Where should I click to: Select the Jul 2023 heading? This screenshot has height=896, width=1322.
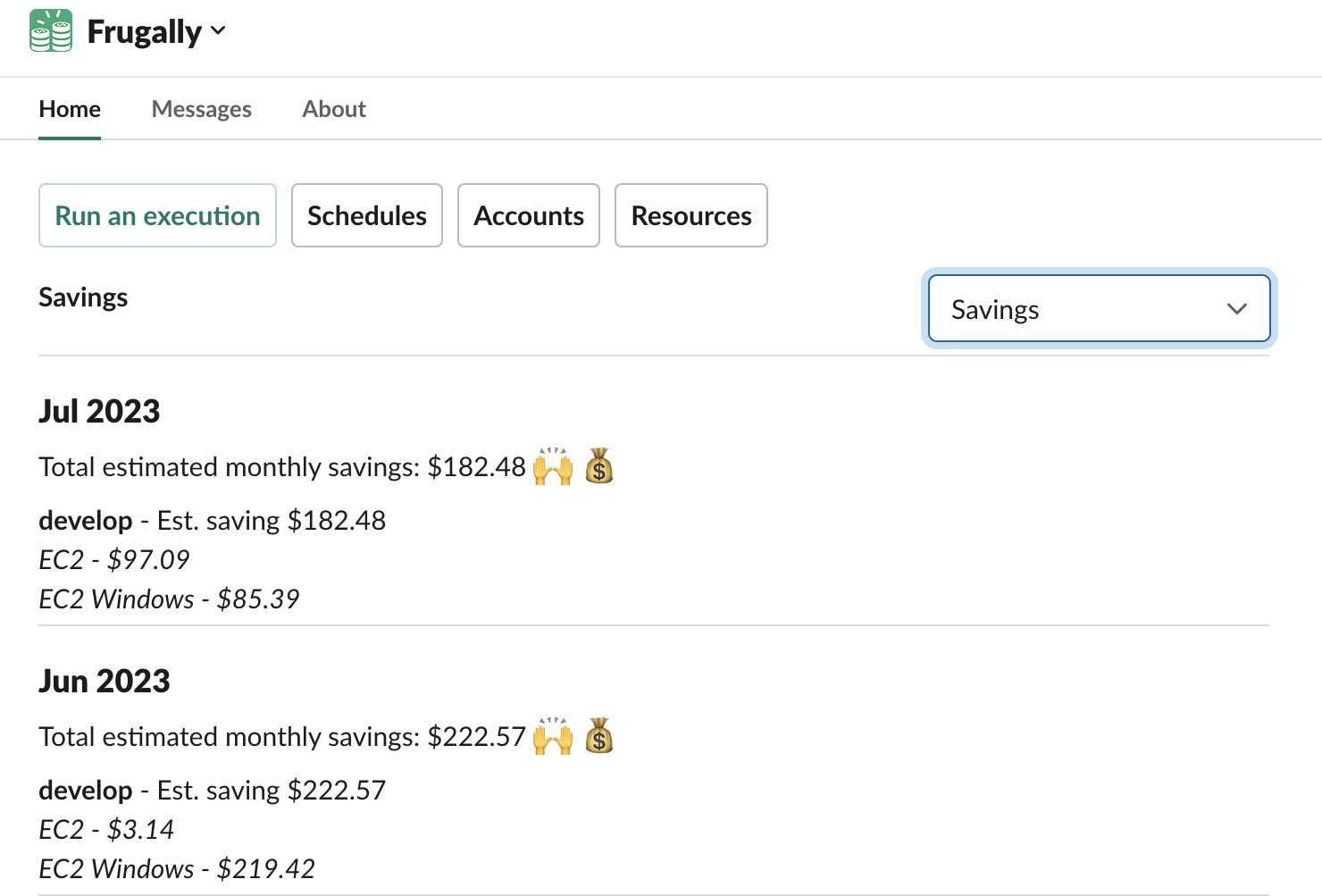coord(99,411)
